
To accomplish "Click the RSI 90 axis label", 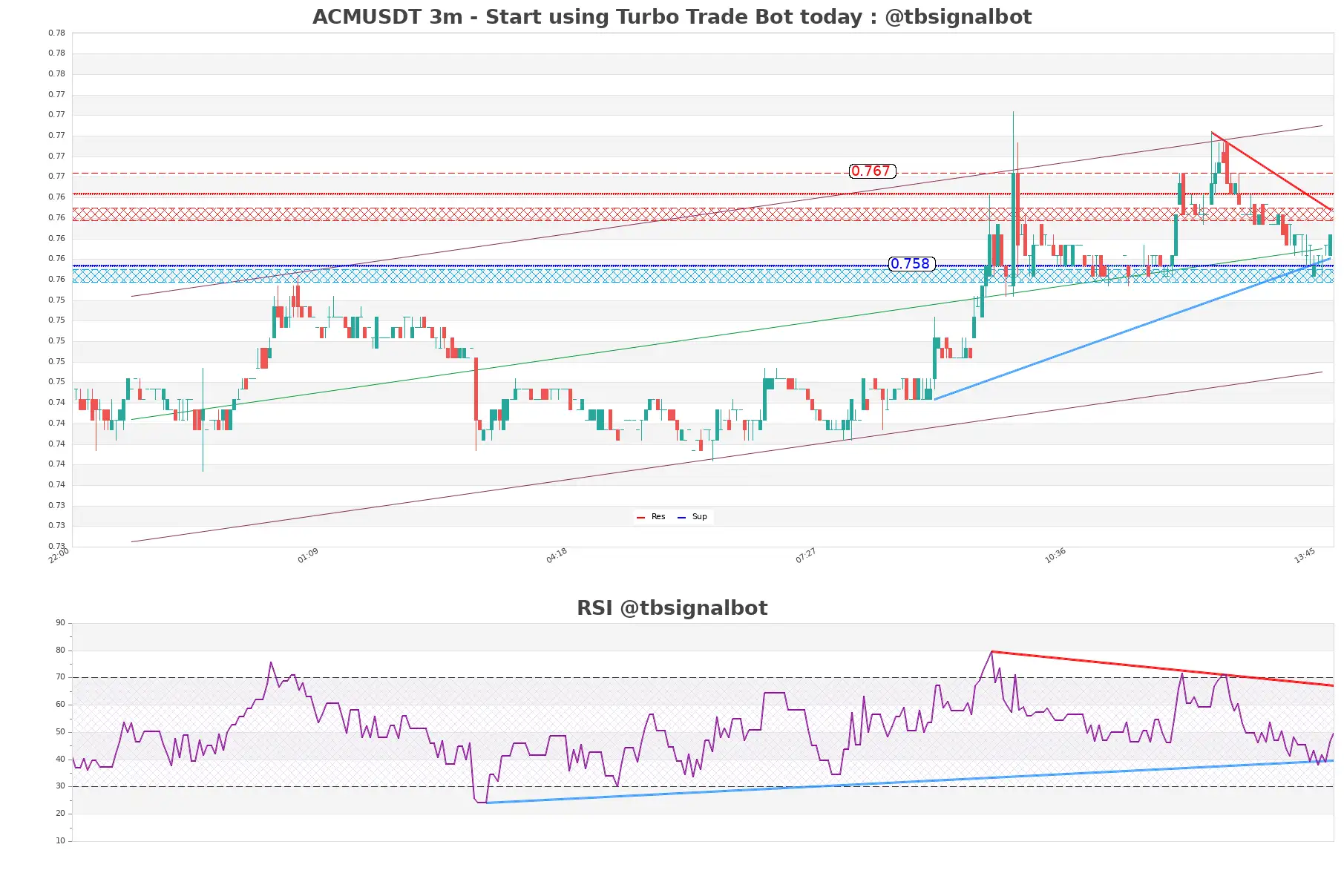I will pos(60,623).
